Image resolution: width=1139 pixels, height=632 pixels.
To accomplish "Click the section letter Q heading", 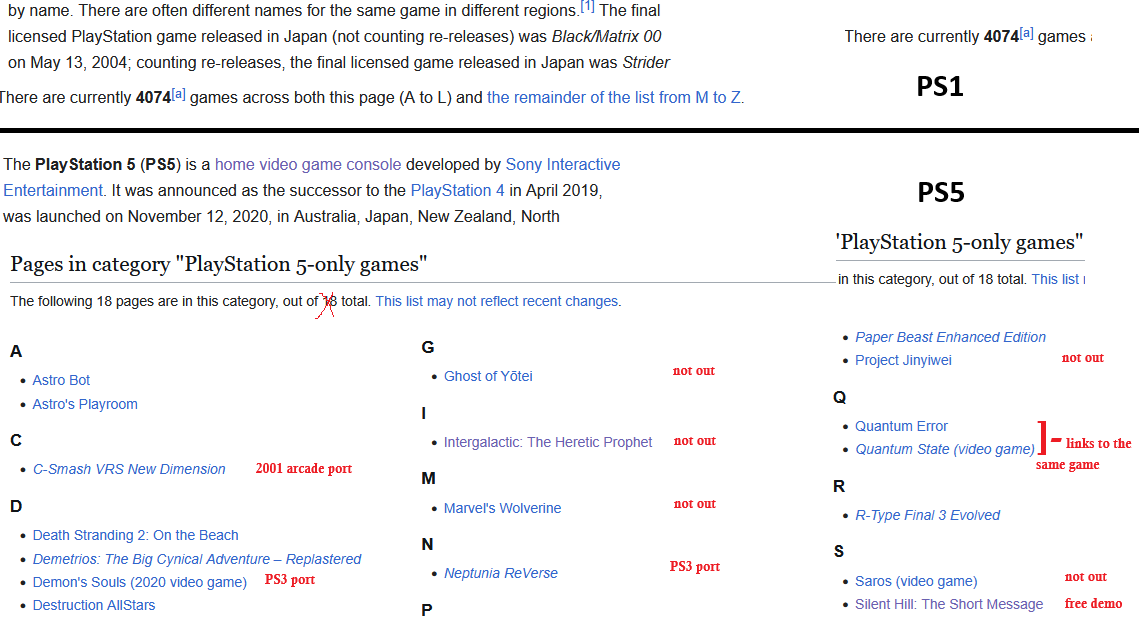I will tap(840, 397).
